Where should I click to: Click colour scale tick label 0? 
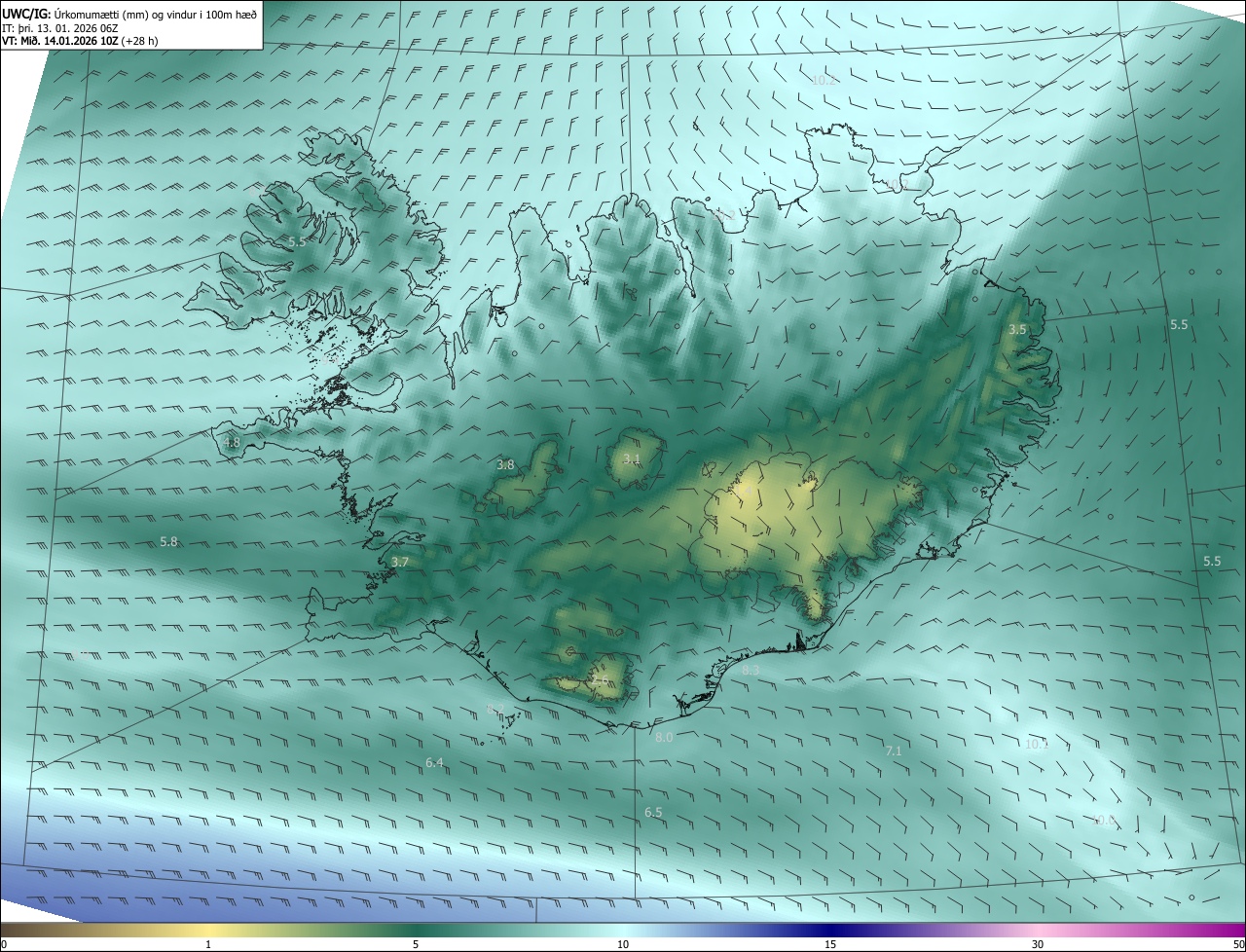[x=4, y=944]
